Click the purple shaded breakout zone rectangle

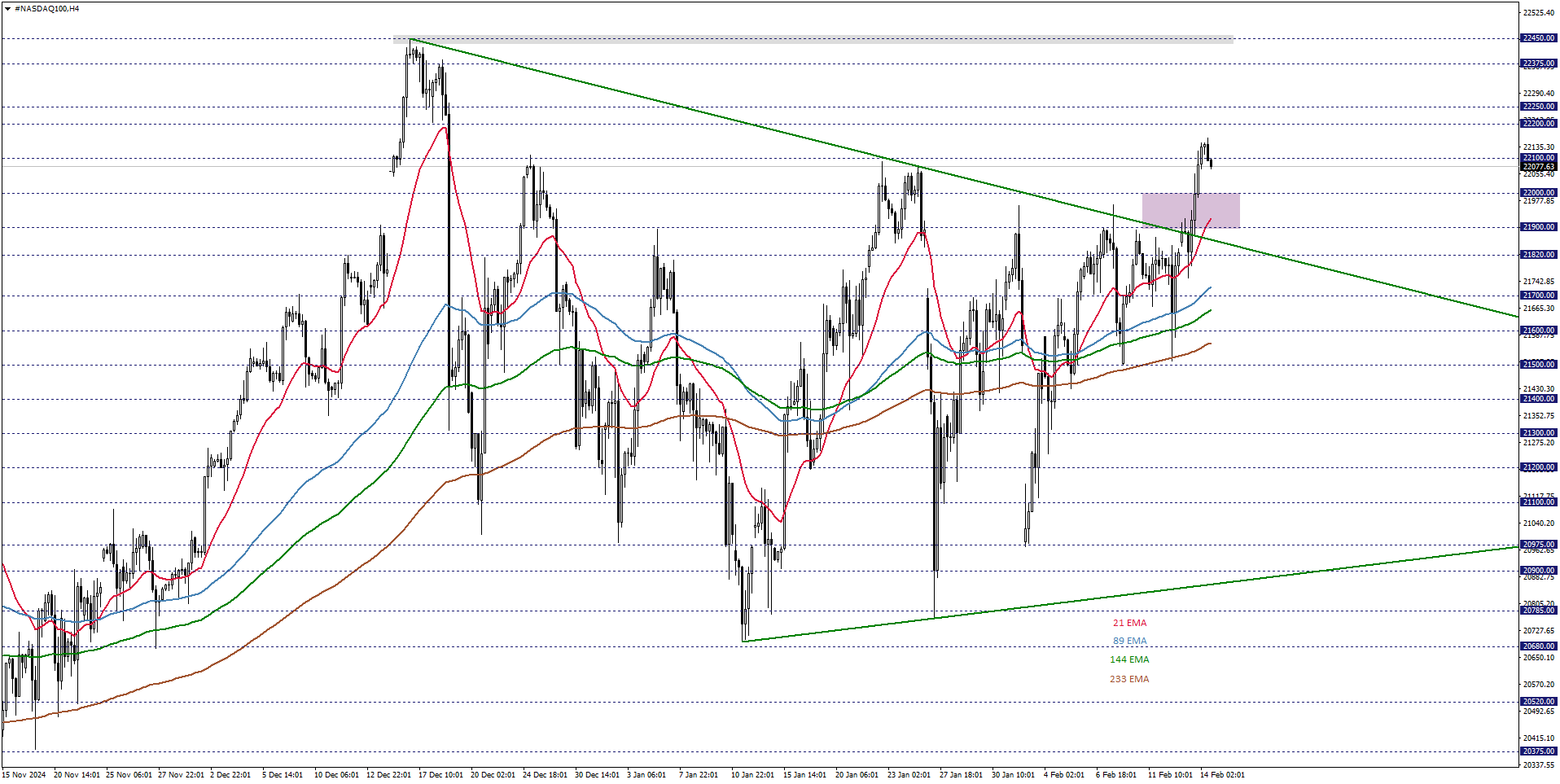[x=1191, y=210]
